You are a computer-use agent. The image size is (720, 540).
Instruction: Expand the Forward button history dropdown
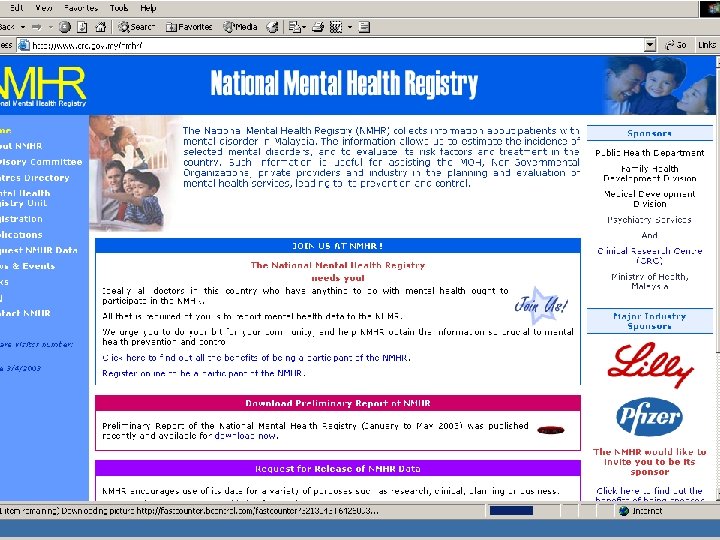click(51, 27)
